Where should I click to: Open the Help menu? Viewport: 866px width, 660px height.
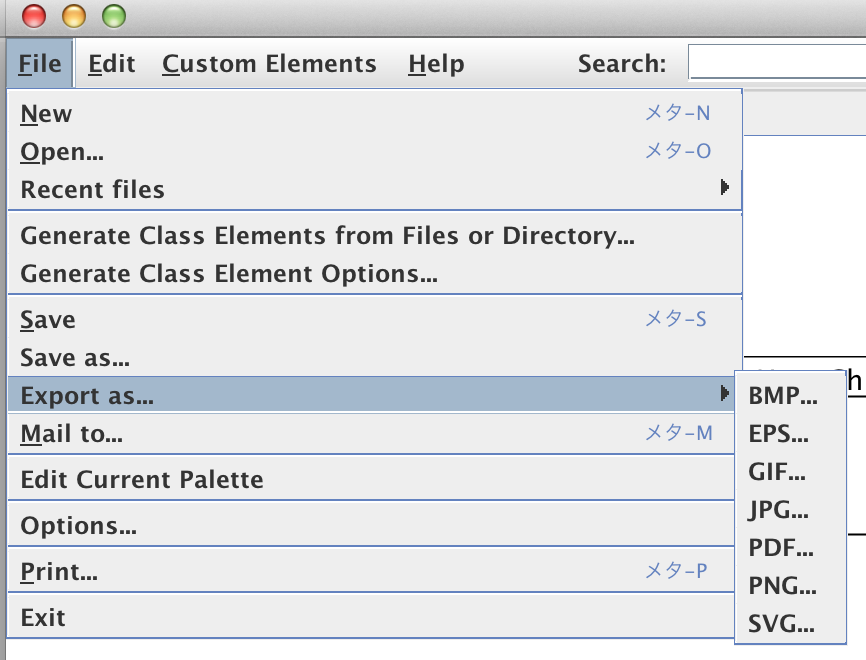(x=436, y=64)
